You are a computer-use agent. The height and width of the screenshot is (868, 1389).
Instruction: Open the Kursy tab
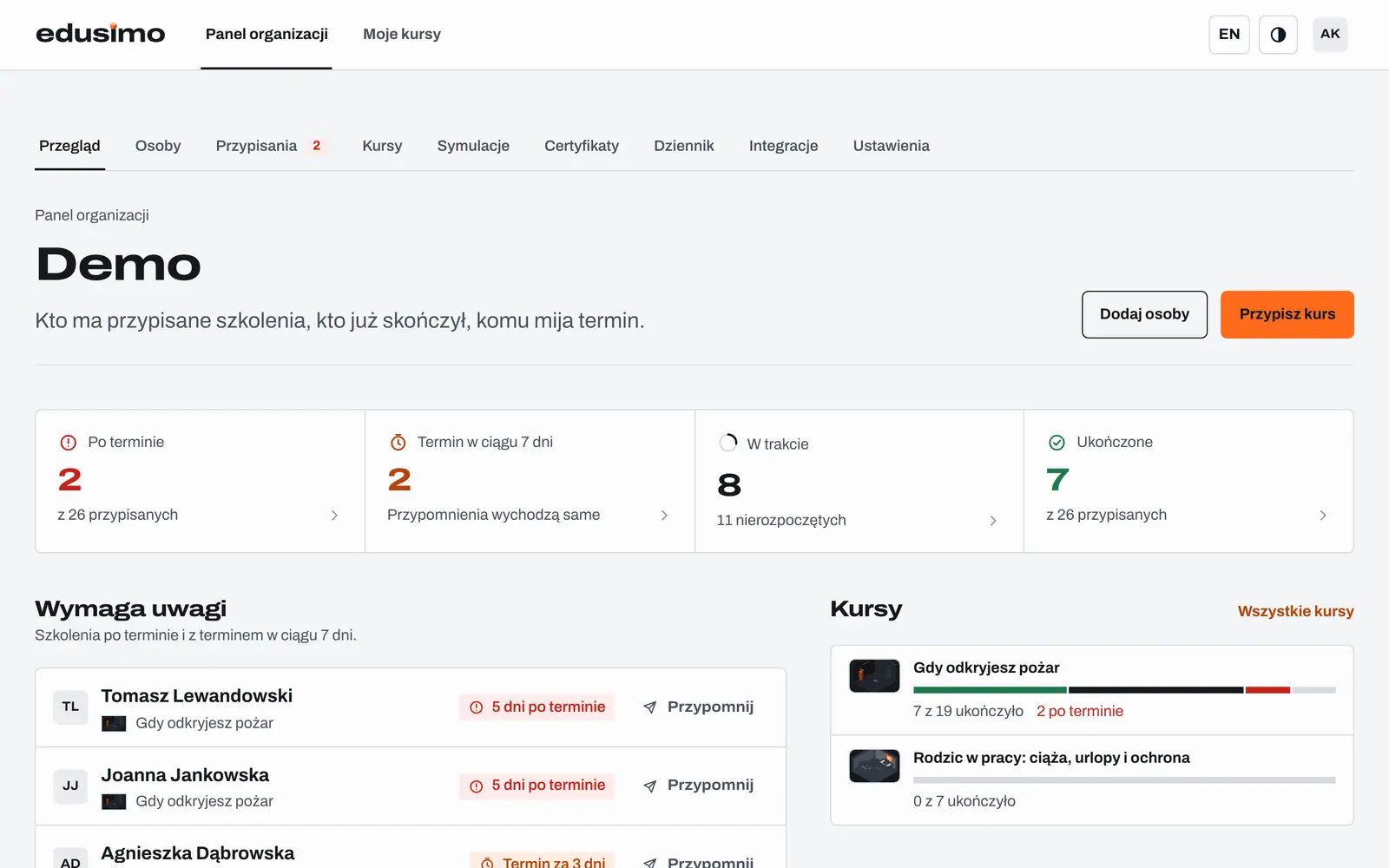tap(382, 146)
